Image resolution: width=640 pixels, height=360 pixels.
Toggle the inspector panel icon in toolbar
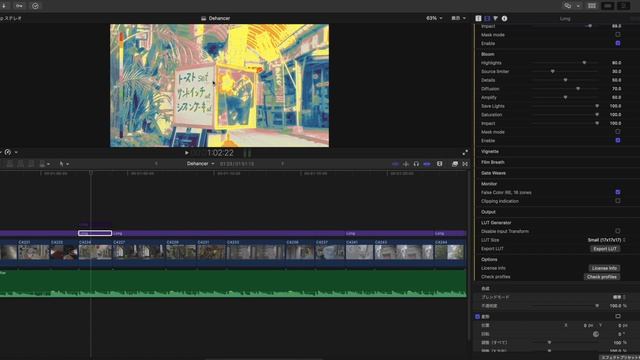(623, 6)
